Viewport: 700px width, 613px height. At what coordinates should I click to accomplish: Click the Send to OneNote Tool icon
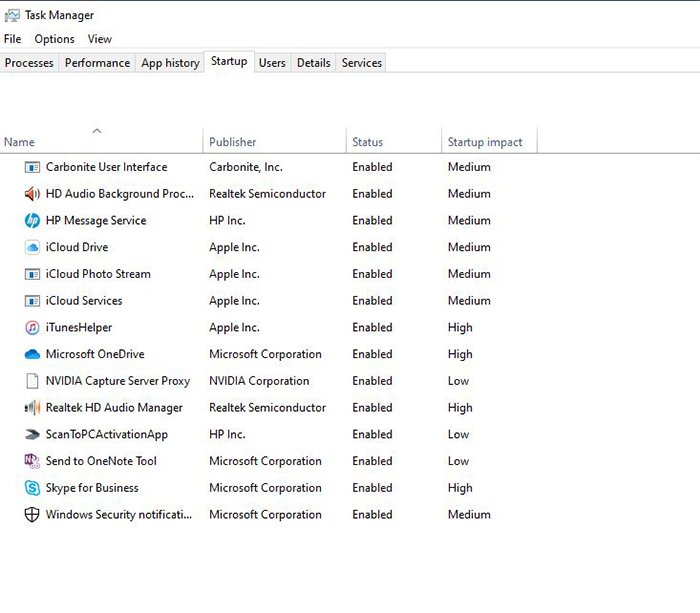32,461
